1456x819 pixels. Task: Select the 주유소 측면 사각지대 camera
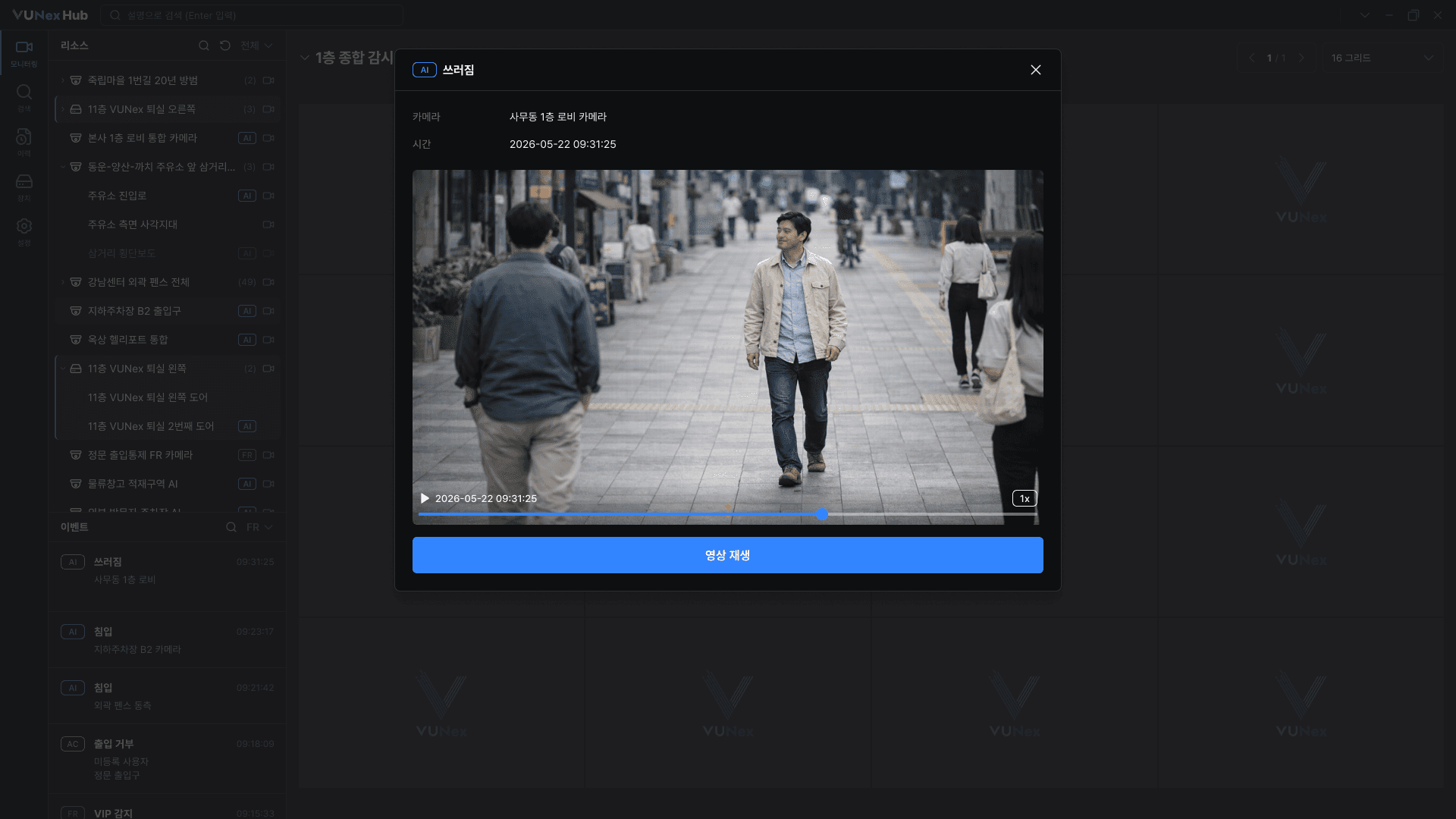[168, 224]
